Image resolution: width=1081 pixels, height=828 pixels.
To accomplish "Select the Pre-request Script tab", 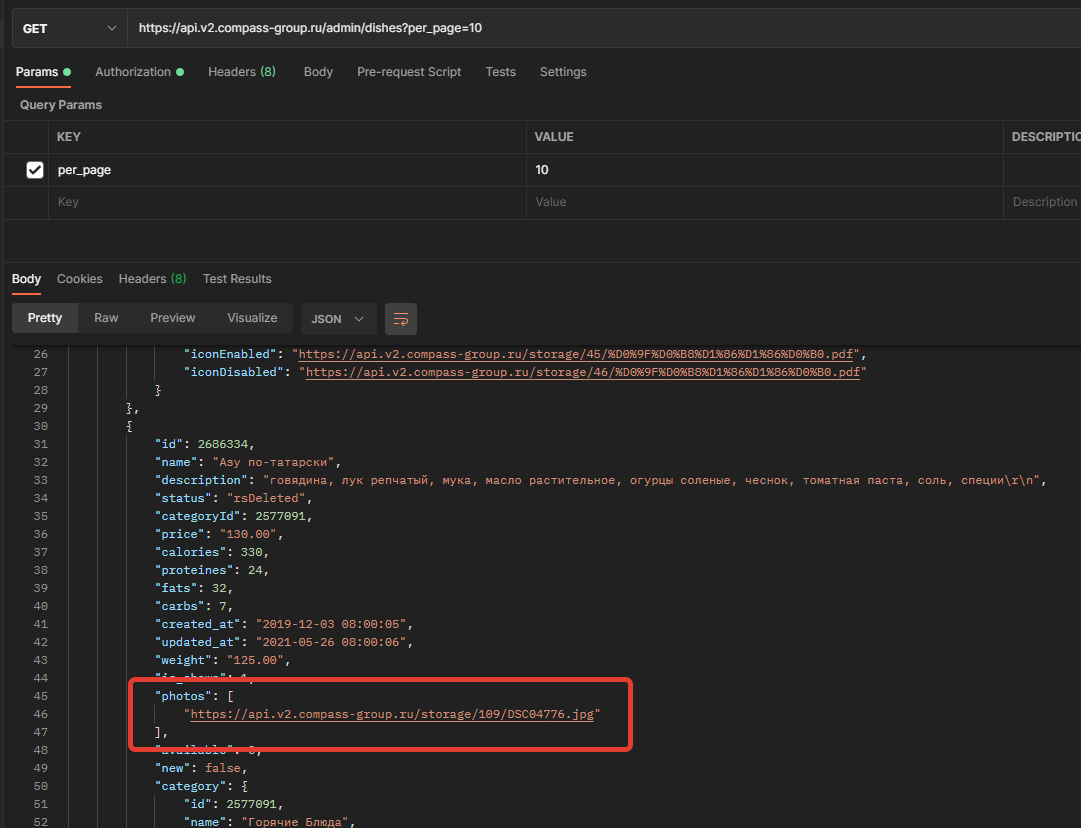I will (x=409, y=72).
